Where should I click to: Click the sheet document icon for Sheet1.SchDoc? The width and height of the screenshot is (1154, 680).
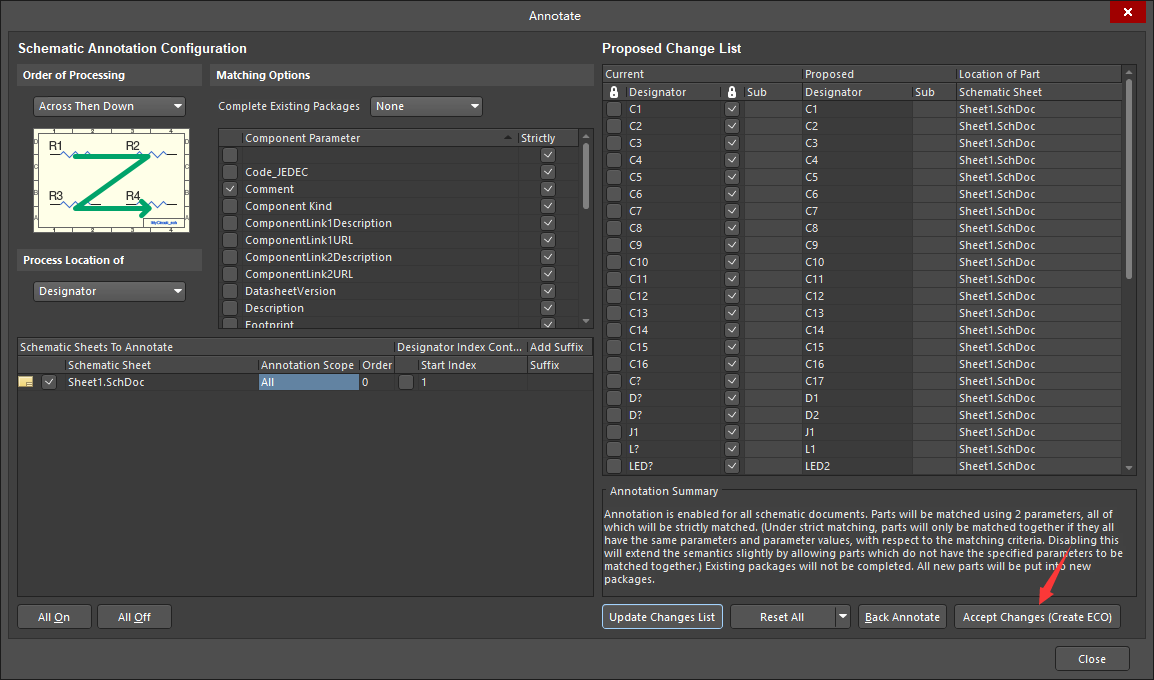point(26,382)
